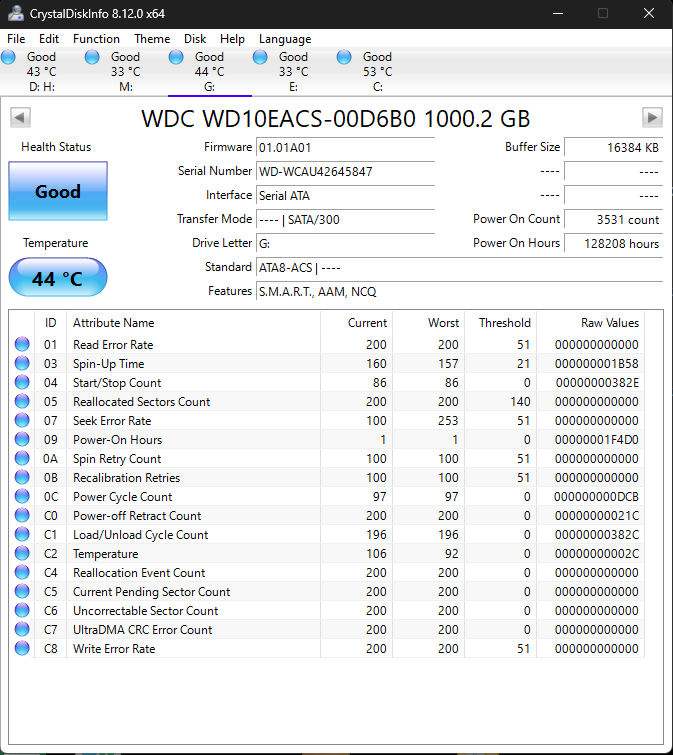Open the Theme menu
The width and height of the screenshot is (673, 755).
click(152, 39)
